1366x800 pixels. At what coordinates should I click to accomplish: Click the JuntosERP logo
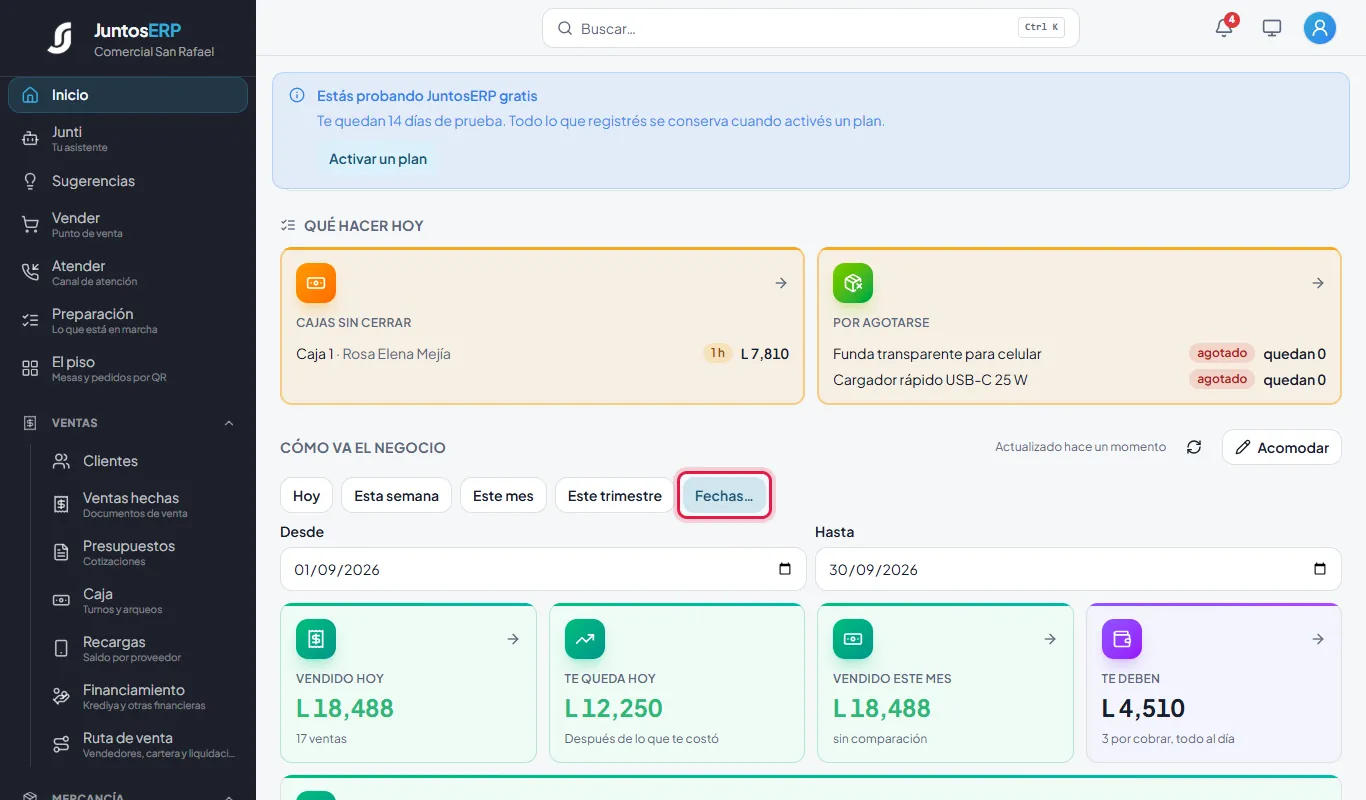tap(60, 38)
